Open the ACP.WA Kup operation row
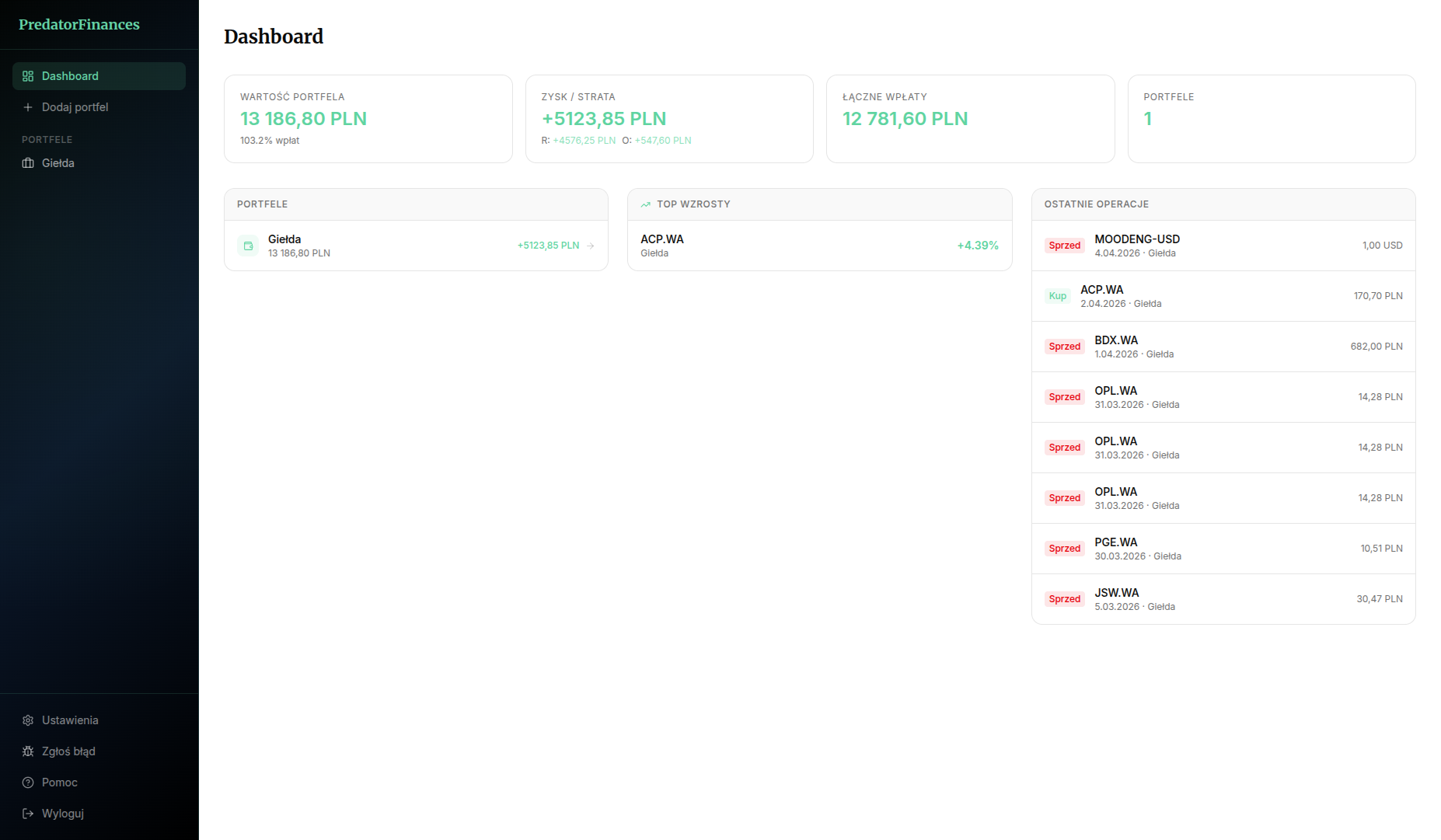This screenshot has height=840, width=1441. click(x=1223, y=296)
